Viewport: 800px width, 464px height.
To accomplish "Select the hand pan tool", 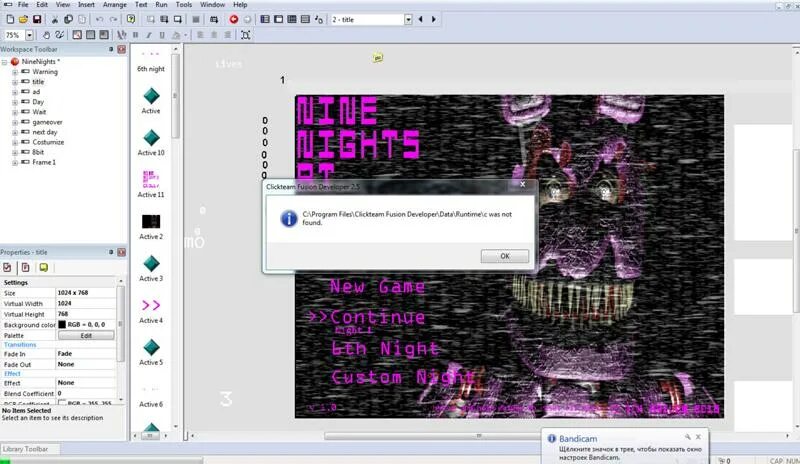I will [x=46, y=35].
